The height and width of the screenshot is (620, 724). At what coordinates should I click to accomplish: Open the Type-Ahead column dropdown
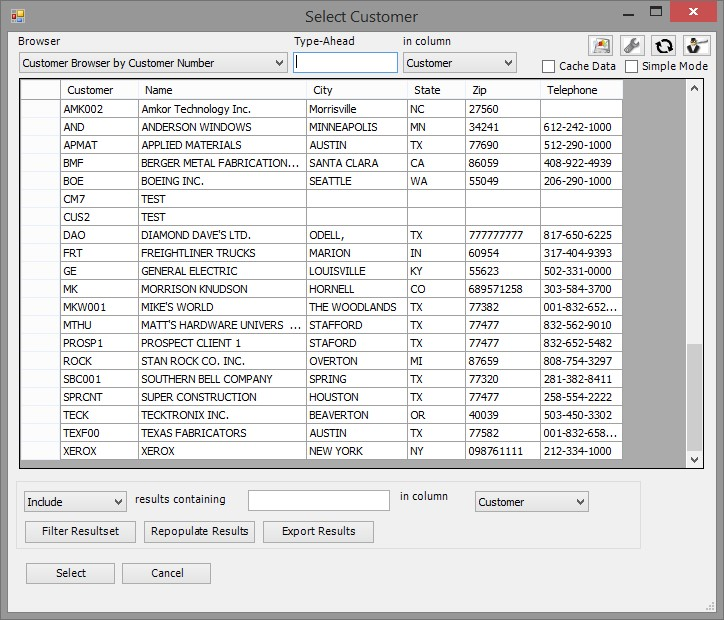[459, 63]
